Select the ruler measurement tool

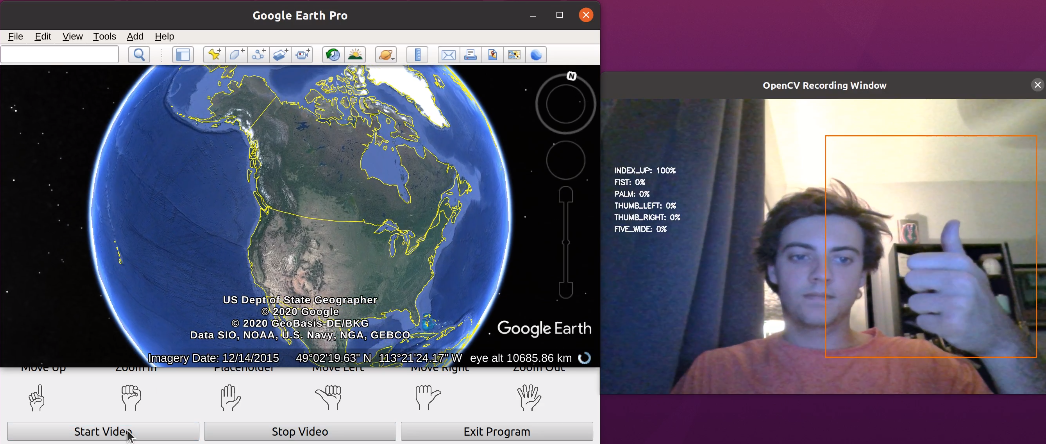[417, 55]
